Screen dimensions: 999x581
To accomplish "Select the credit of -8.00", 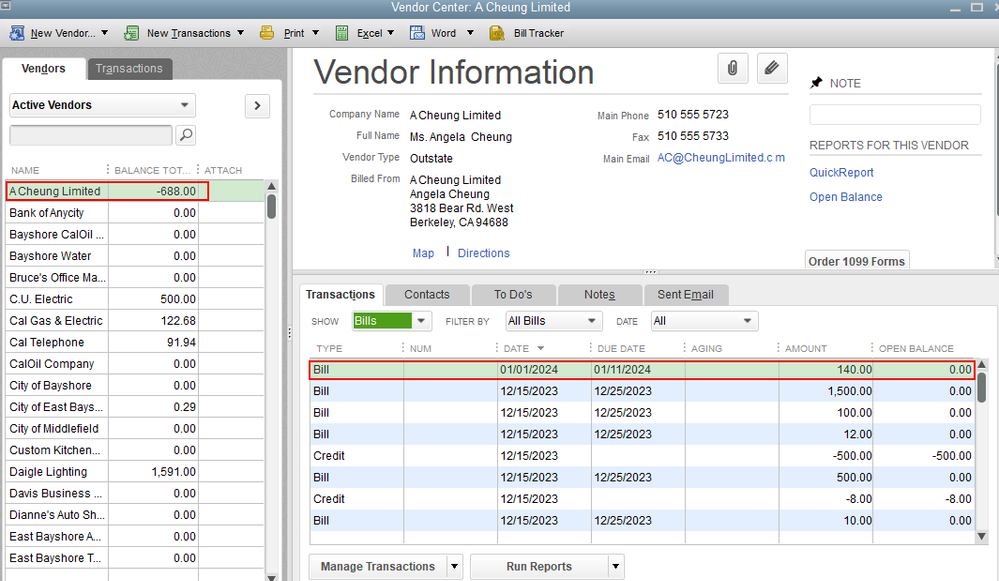I will (642, 499).
